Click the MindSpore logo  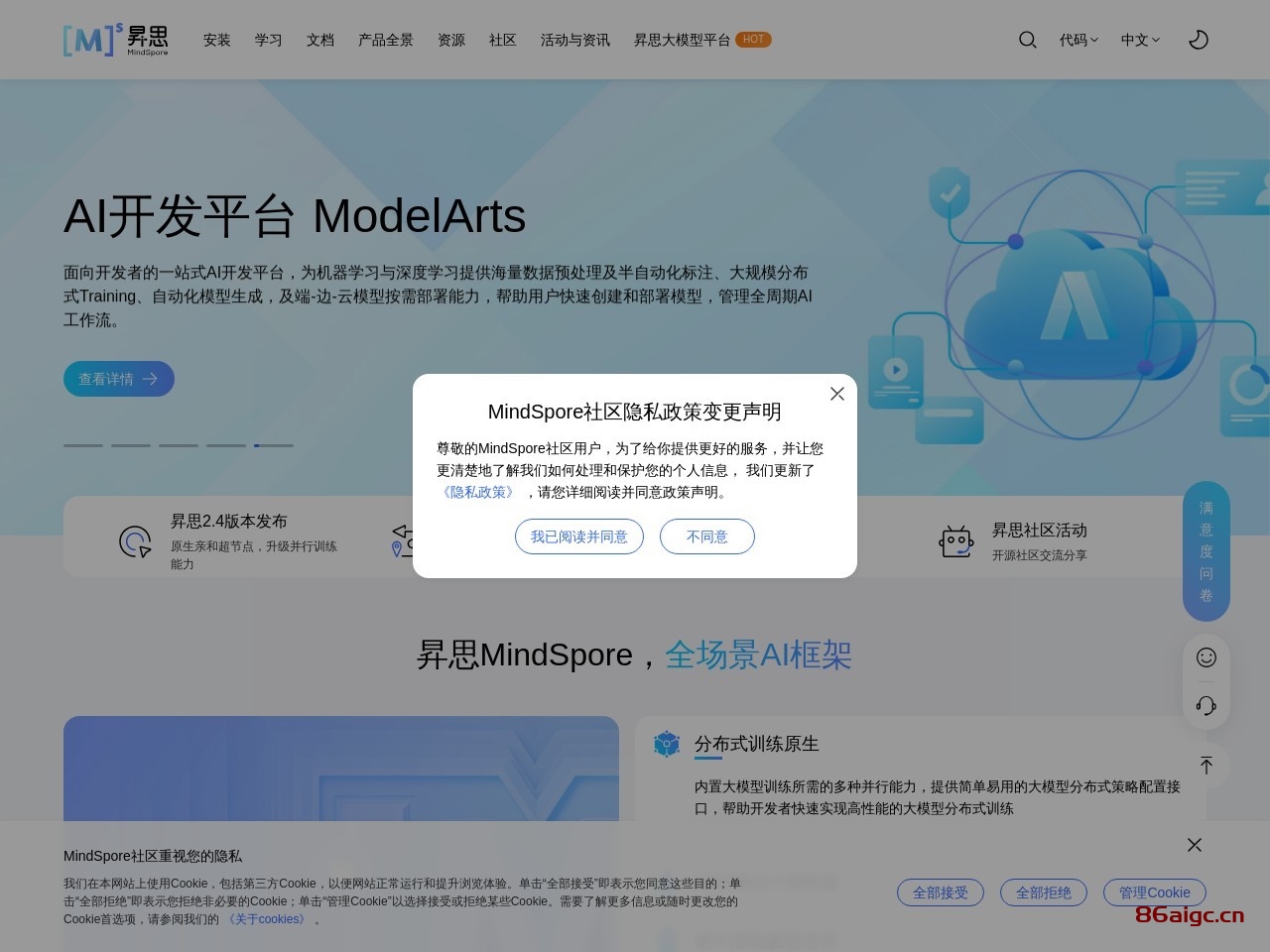115,40
